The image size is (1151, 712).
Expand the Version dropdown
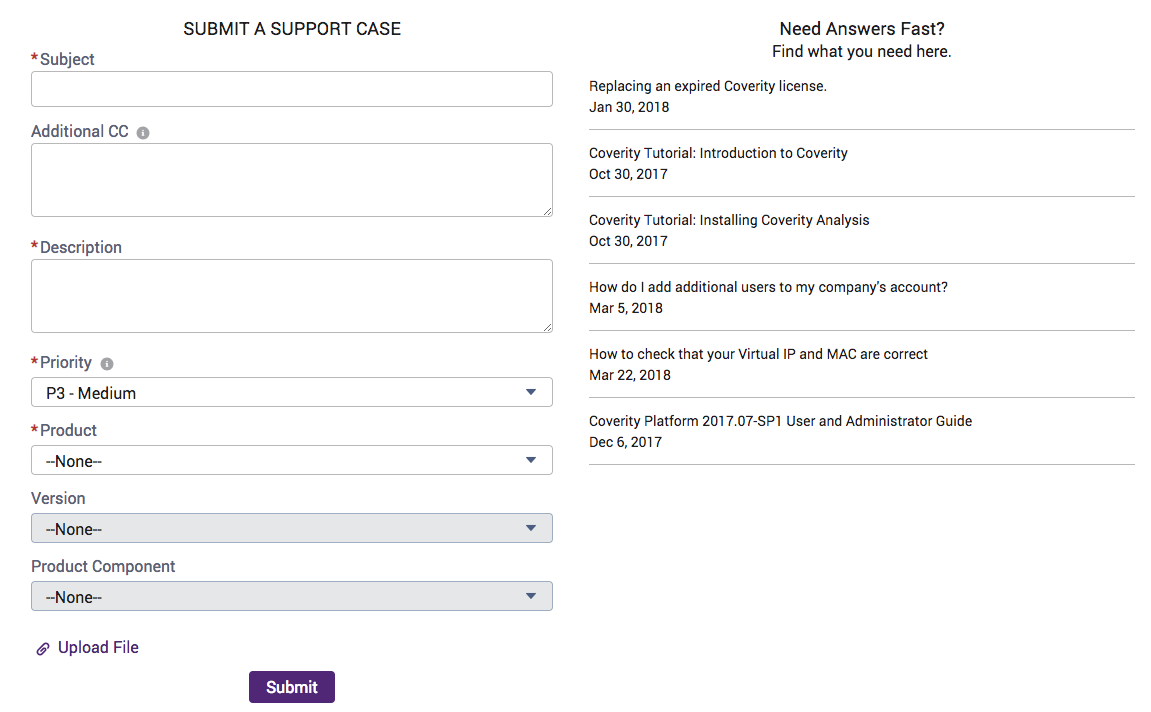coord(292,528)
